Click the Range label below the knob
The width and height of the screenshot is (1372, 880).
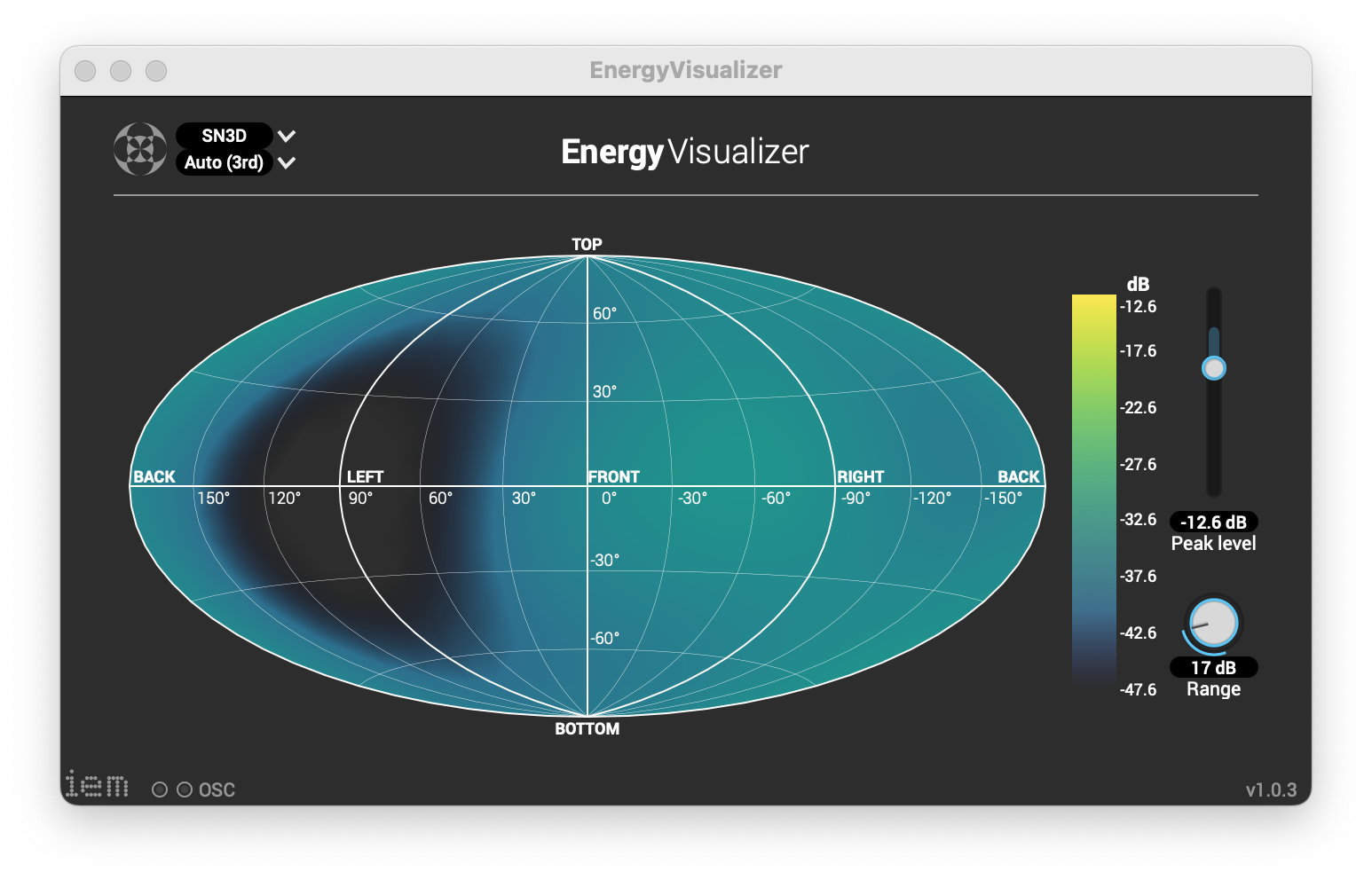(1213, 689)
